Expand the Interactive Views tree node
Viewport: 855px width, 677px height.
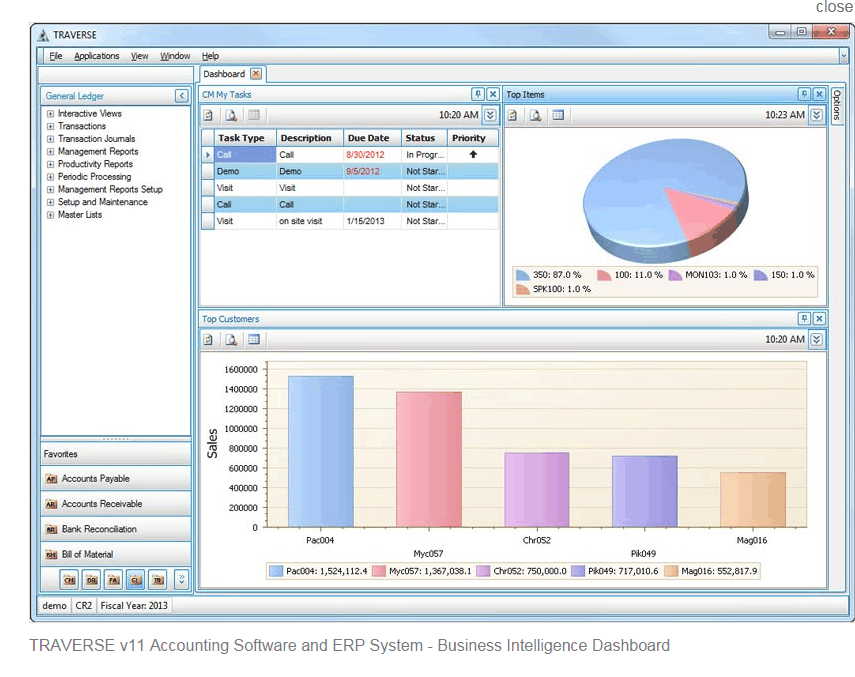point(50,113)
